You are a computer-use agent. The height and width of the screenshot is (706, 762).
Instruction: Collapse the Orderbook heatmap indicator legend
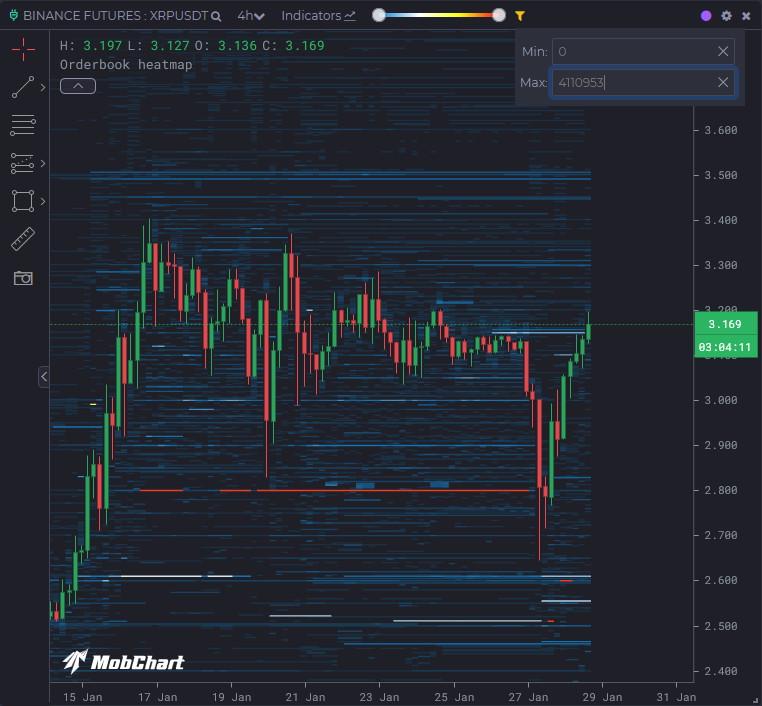coord(78,86)
